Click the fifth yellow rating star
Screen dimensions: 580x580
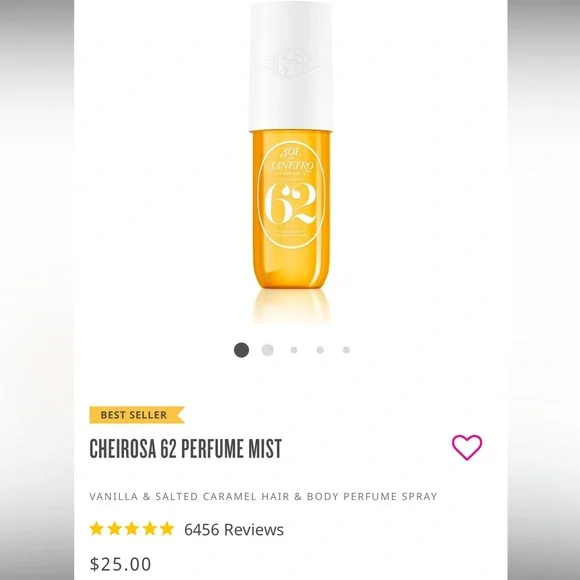pyautogui.click(x=167, y=529)
